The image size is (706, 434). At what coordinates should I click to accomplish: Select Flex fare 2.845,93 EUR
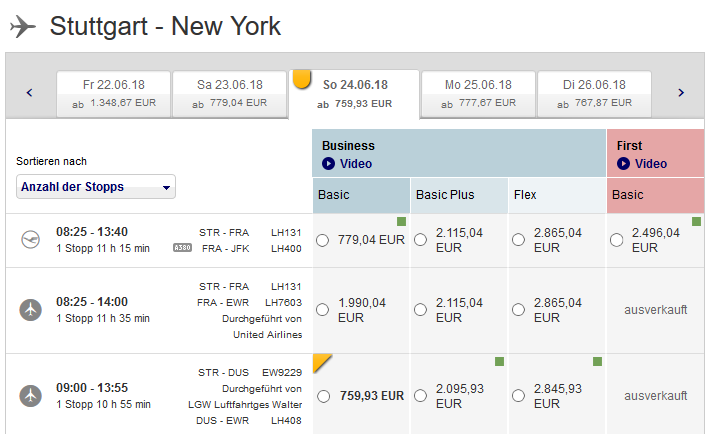pos(518,396)
